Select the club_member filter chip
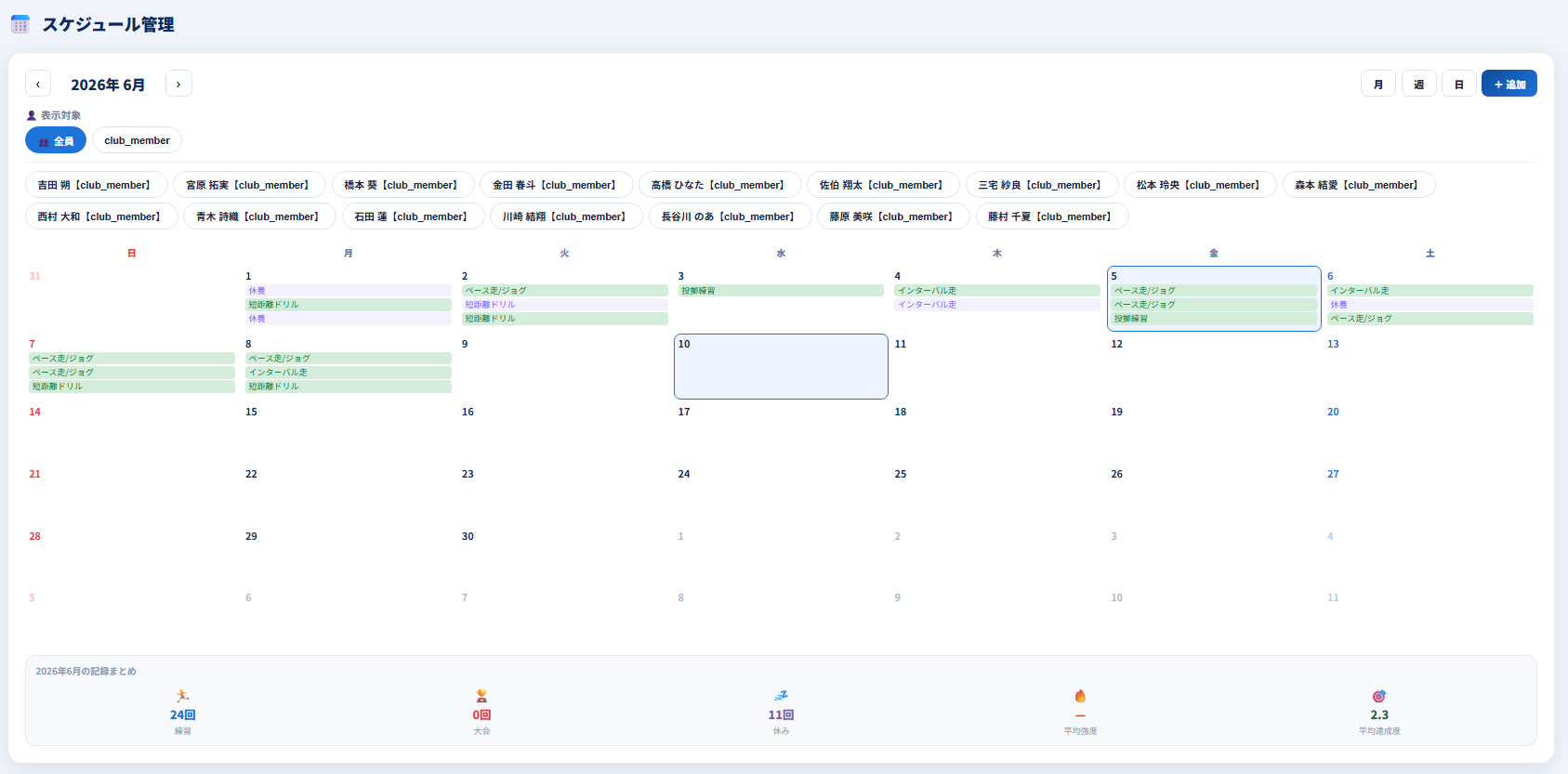Screen dimensions: 1568x774 (x=137, y=140)
